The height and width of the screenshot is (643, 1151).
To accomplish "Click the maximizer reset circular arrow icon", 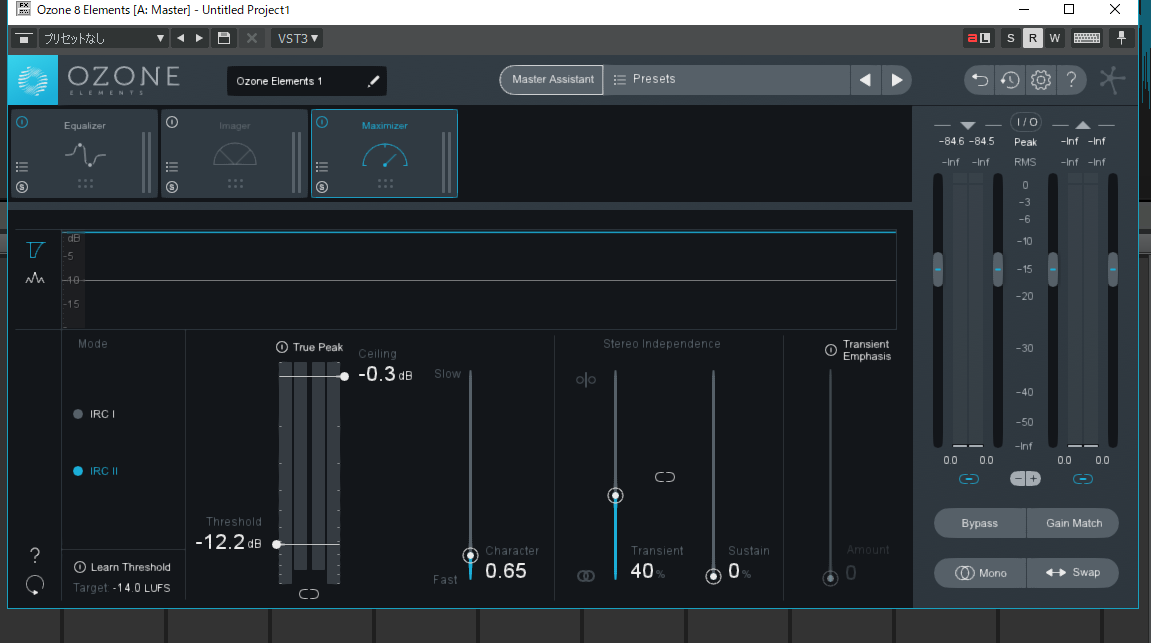I will point(35,586).
